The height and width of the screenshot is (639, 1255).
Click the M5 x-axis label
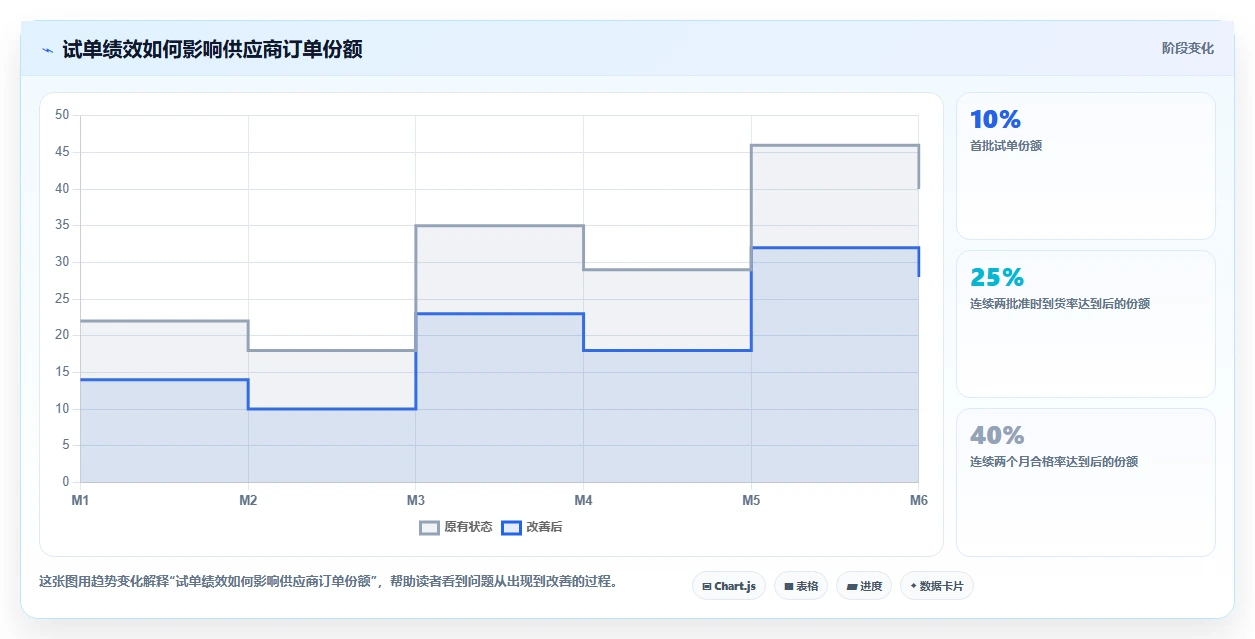pyautogui.click(x=751, y=500)
